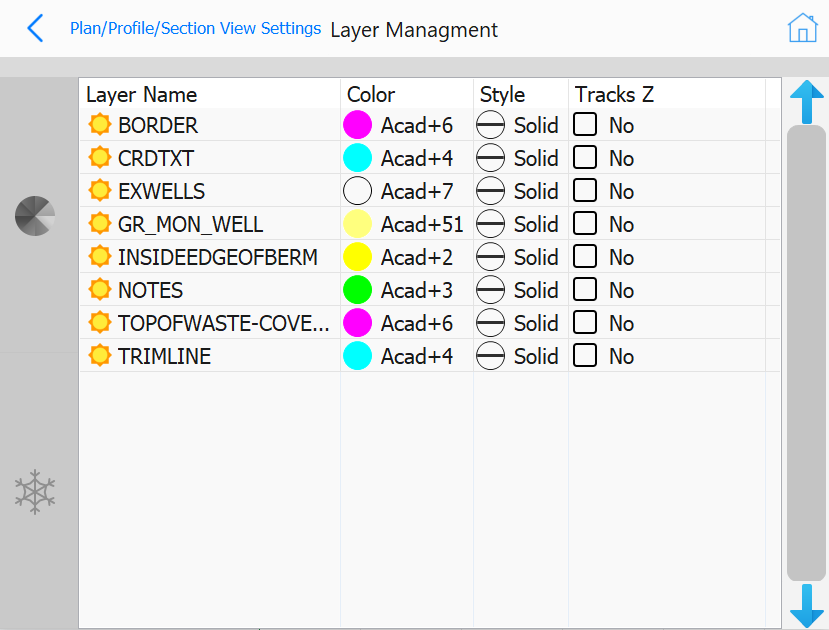The width and height of the screenshot is (829, 630).
Task: Click Acad+51 color value text
Action: 422,224
